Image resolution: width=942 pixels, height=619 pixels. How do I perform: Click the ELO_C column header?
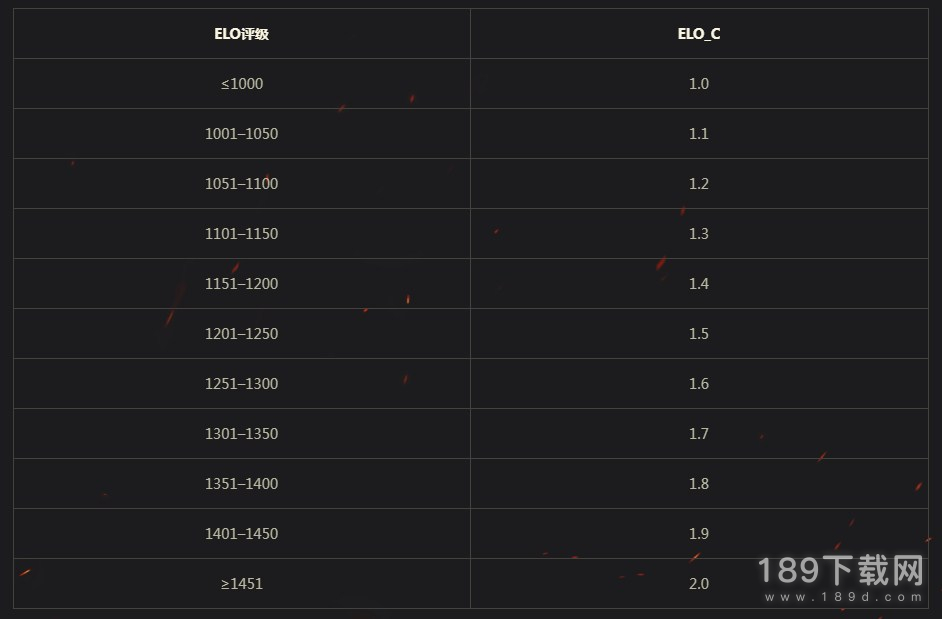699,34
